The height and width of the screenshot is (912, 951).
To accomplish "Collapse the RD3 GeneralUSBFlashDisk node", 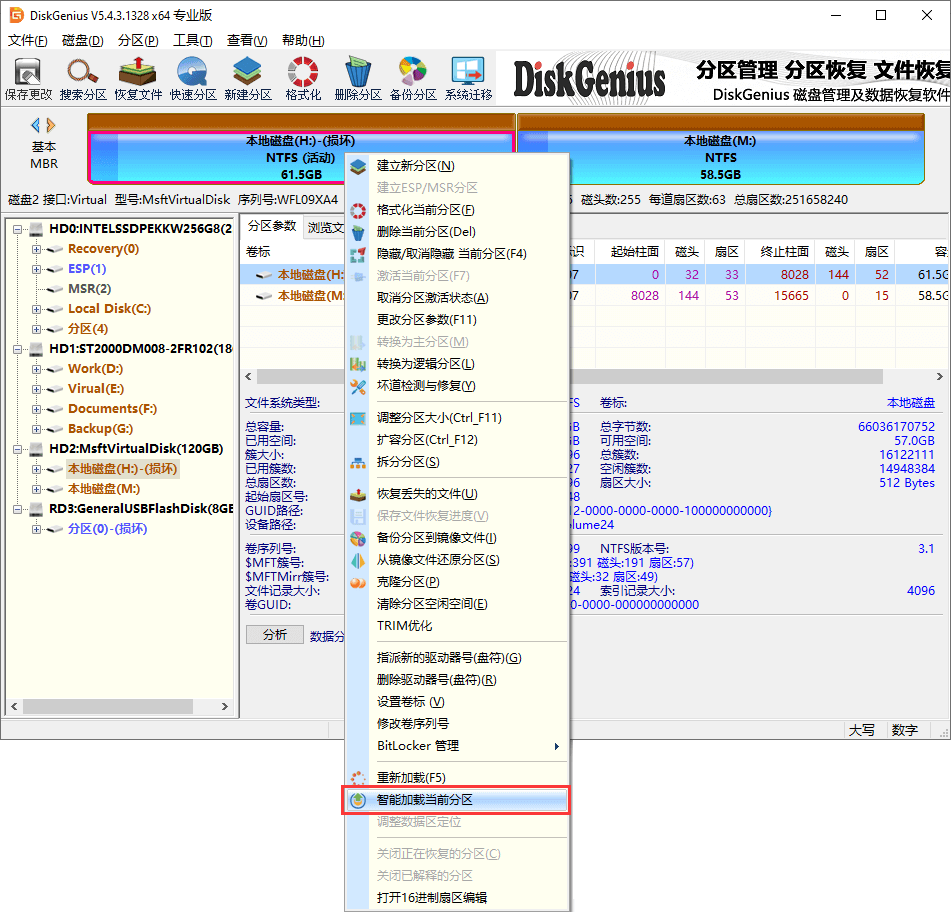I will (x=17, y=509).
